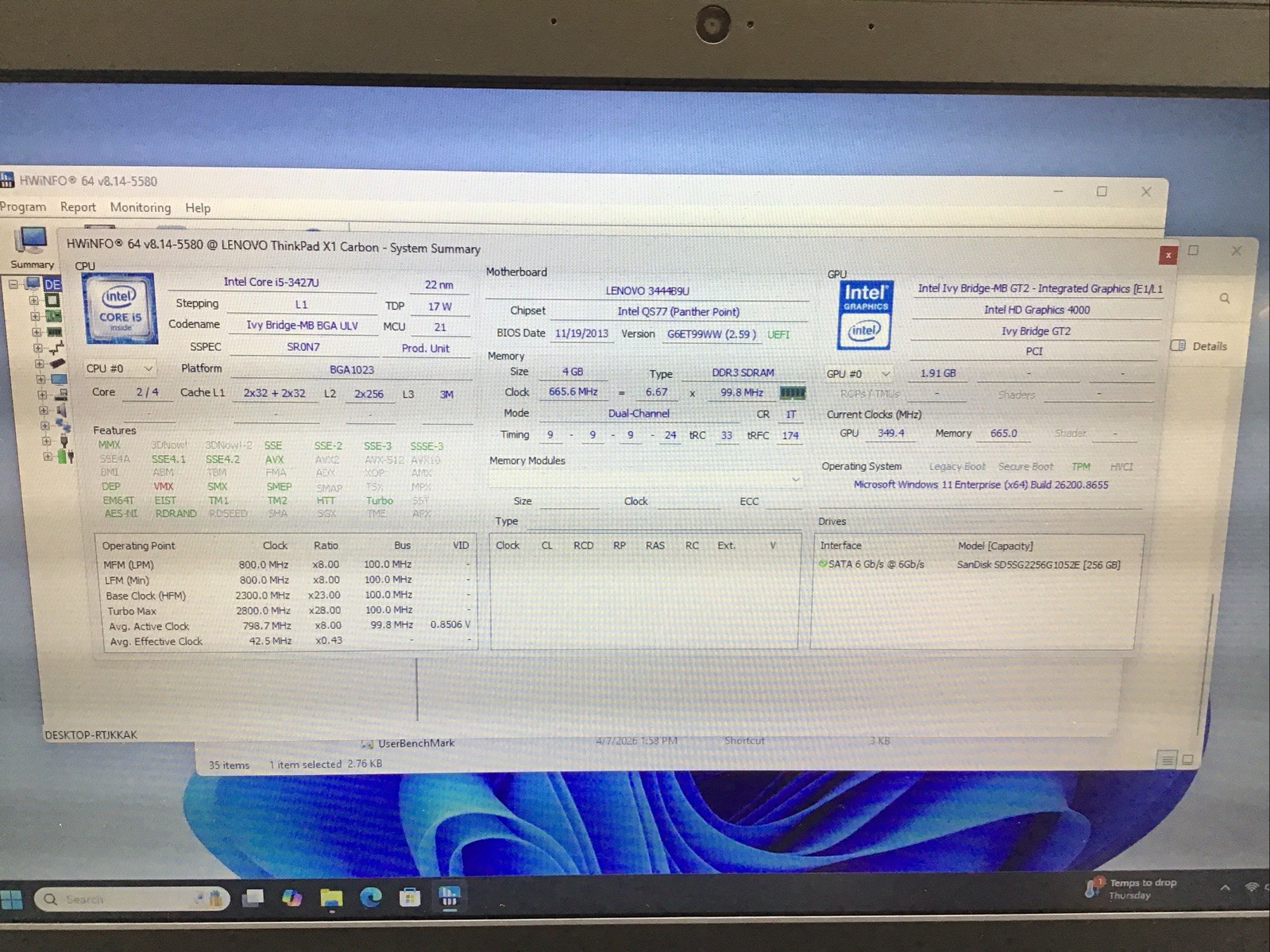
Task: Switch Explorer to details list view icon
Action: pos(1167,759)
